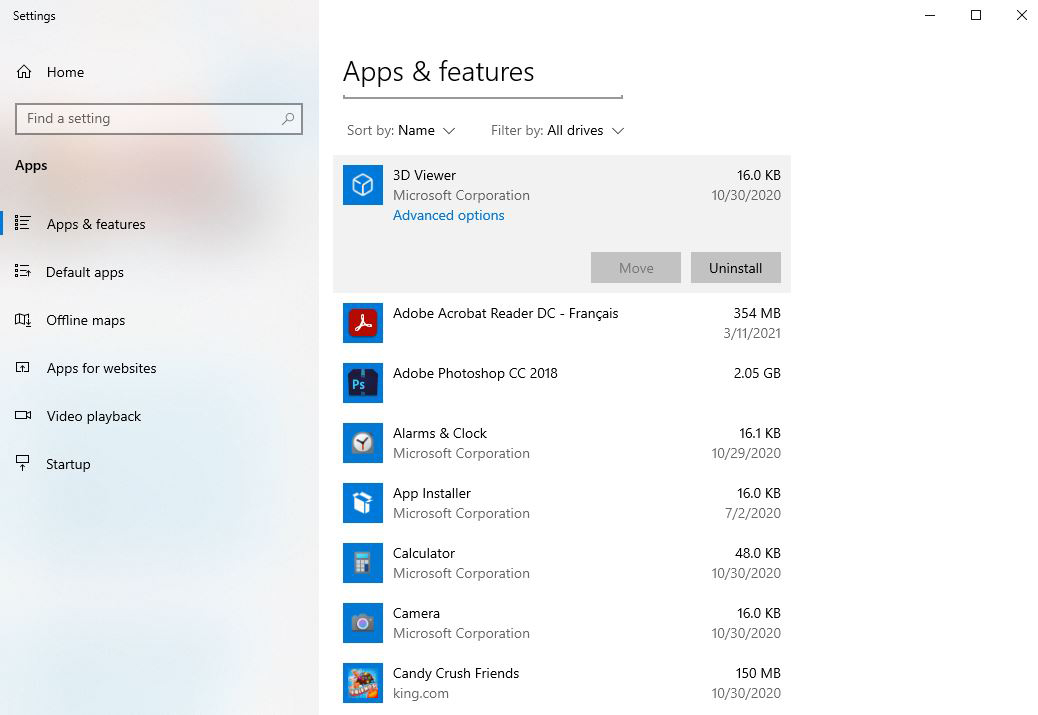Click the Move button for 3D Viewer
The height and width of the screenshot is (715, 1038).
tap(636, 267)
